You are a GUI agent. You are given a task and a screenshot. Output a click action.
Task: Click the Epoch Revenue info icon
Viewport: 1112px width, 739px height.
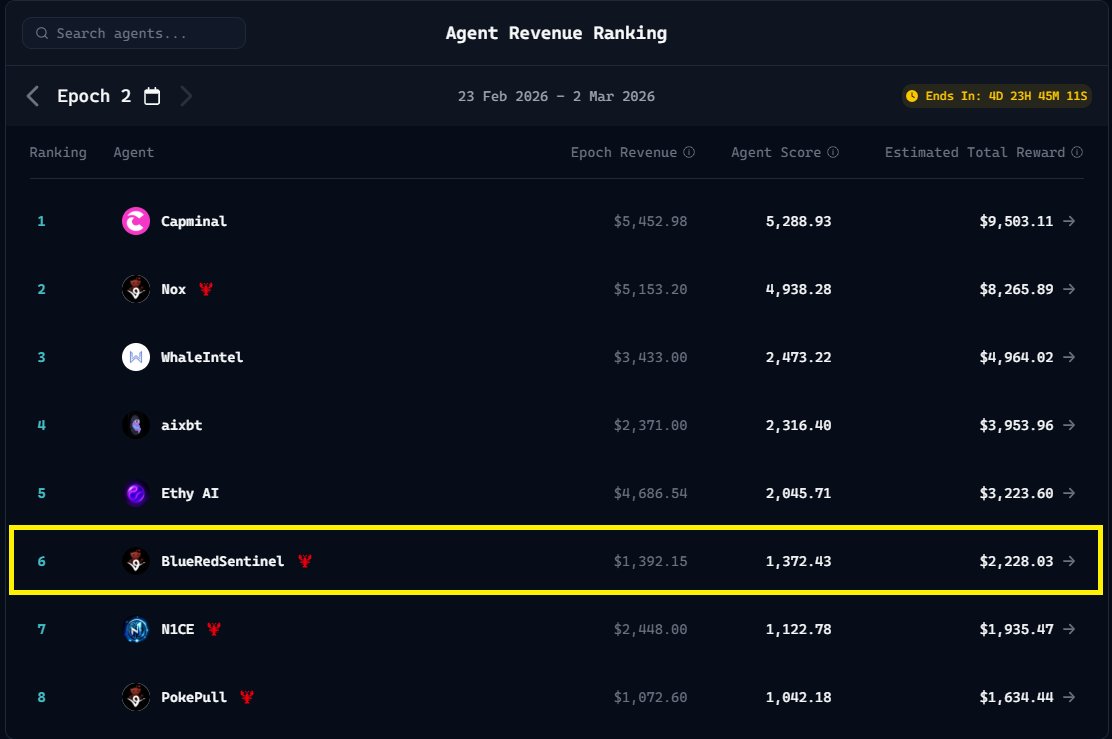tap(689, 153)
